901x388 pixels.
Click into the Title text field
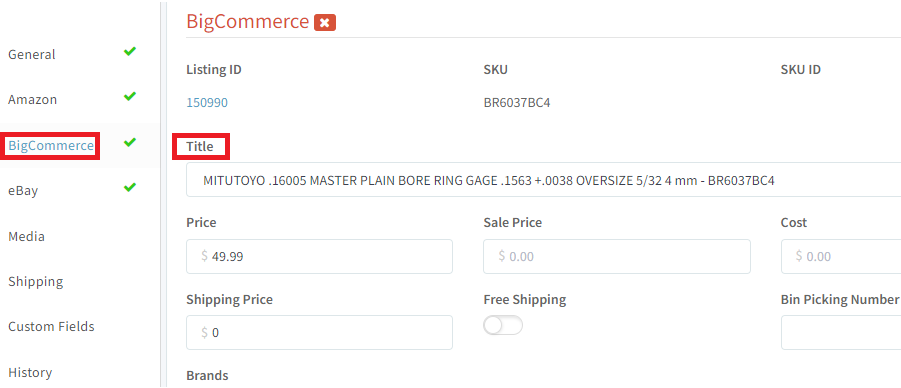point(543,180)
